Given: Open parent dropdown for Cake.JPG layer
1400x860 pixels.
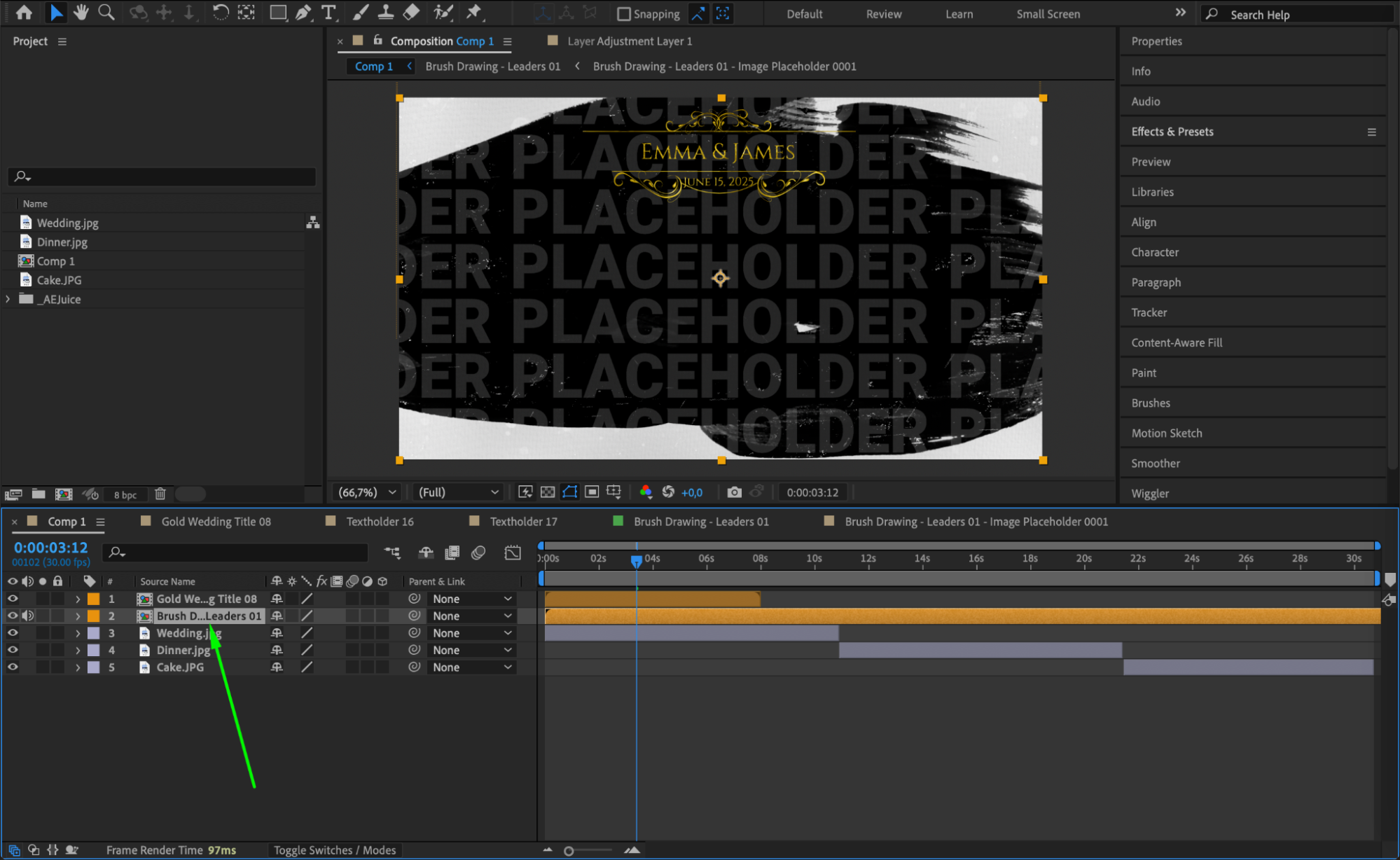Looking at the screenshot, I should point(472,667).
